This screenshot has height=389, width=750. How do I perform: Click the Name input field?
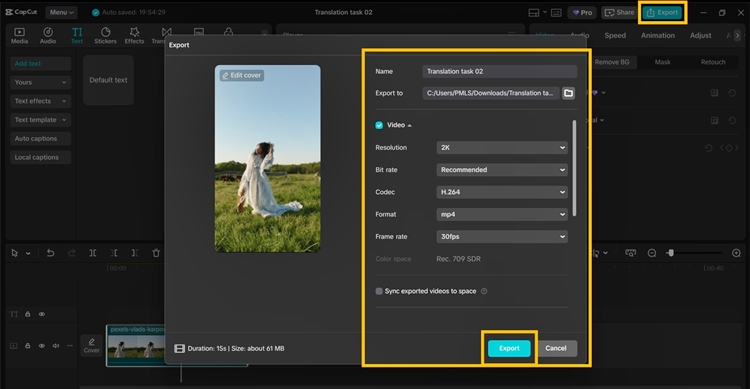(499, 71)
